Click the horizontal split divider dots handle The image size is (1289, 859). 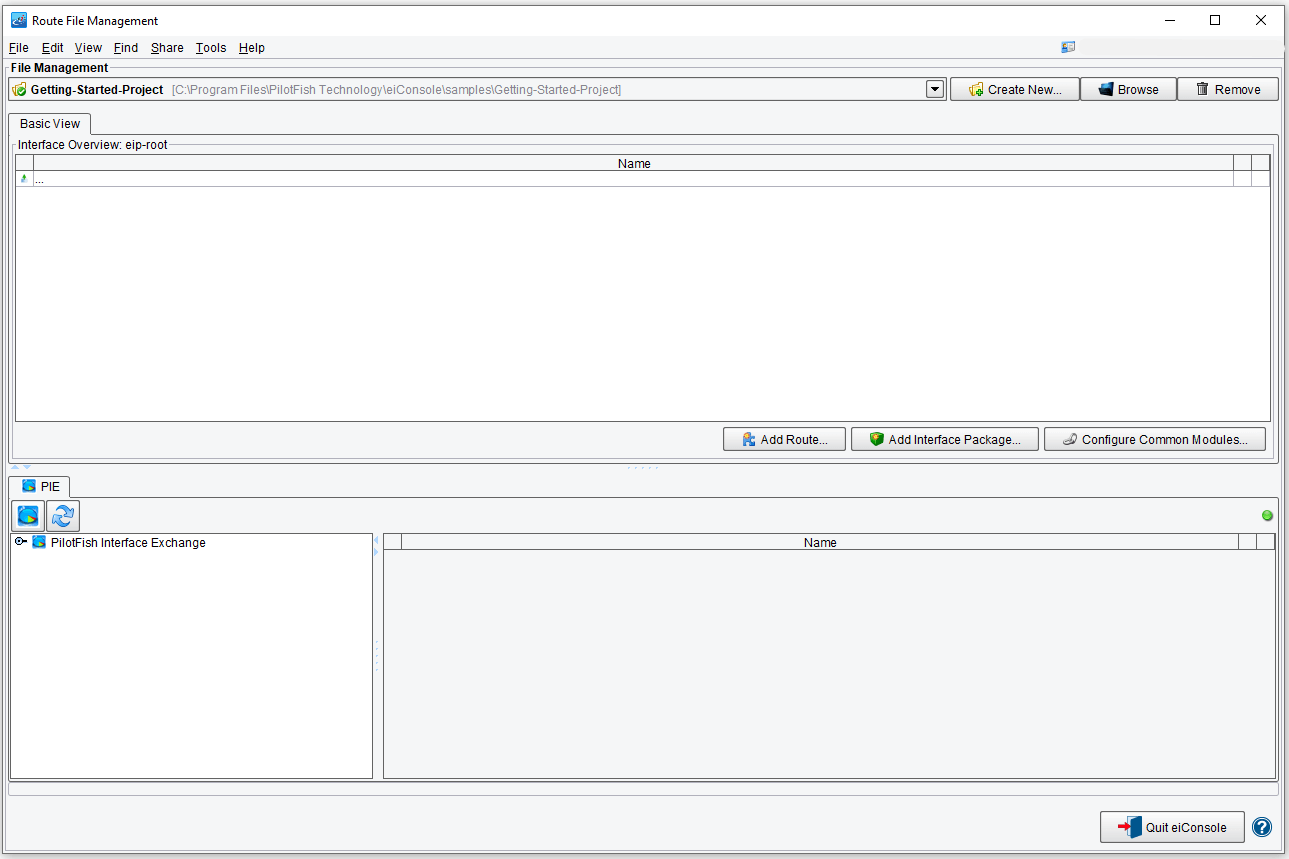click(643, 467)
